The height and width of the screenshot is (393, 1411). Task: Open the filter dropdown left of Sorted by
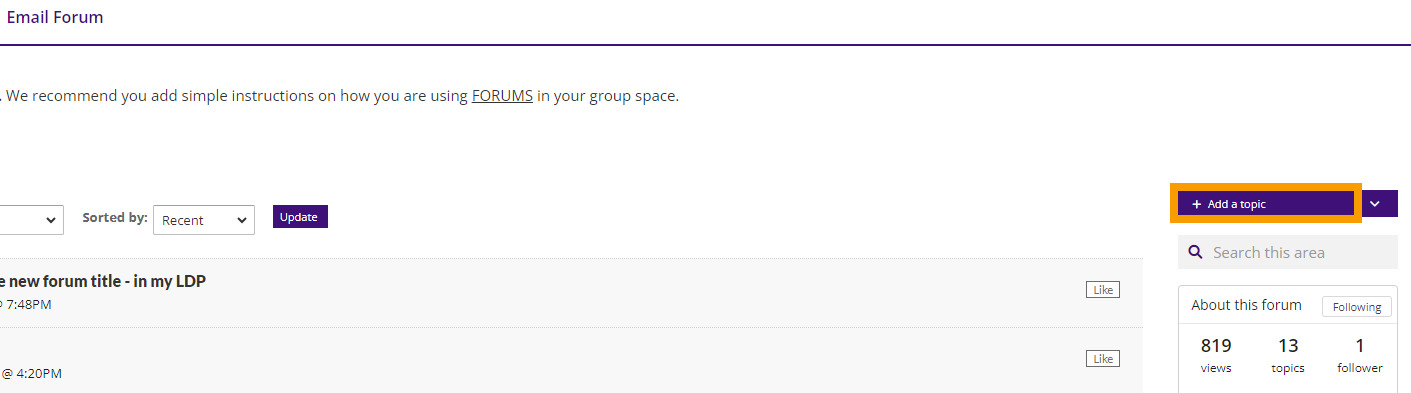coord(32,220)
